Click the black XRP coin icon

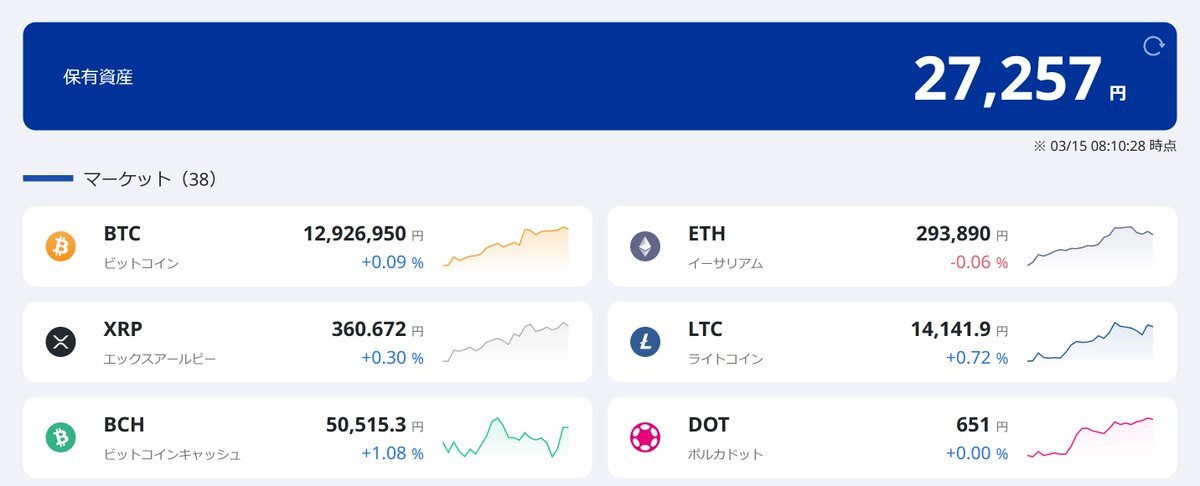61,342
